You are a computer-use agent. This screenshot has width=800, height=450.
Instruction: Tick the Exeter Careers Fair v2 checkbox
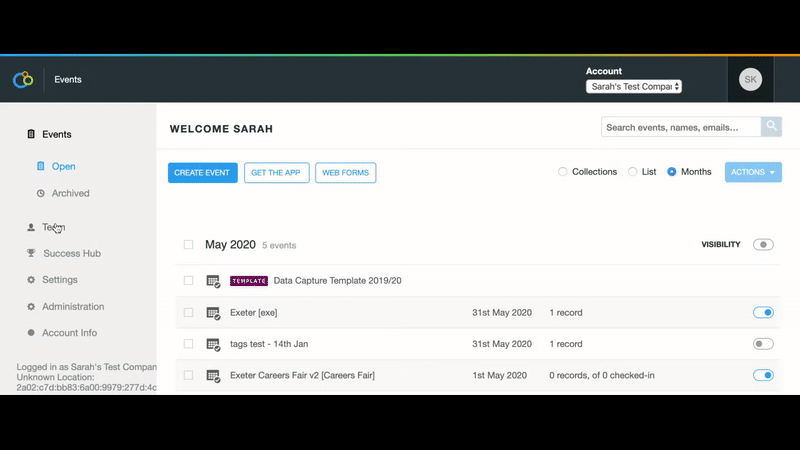coord(188,375)
